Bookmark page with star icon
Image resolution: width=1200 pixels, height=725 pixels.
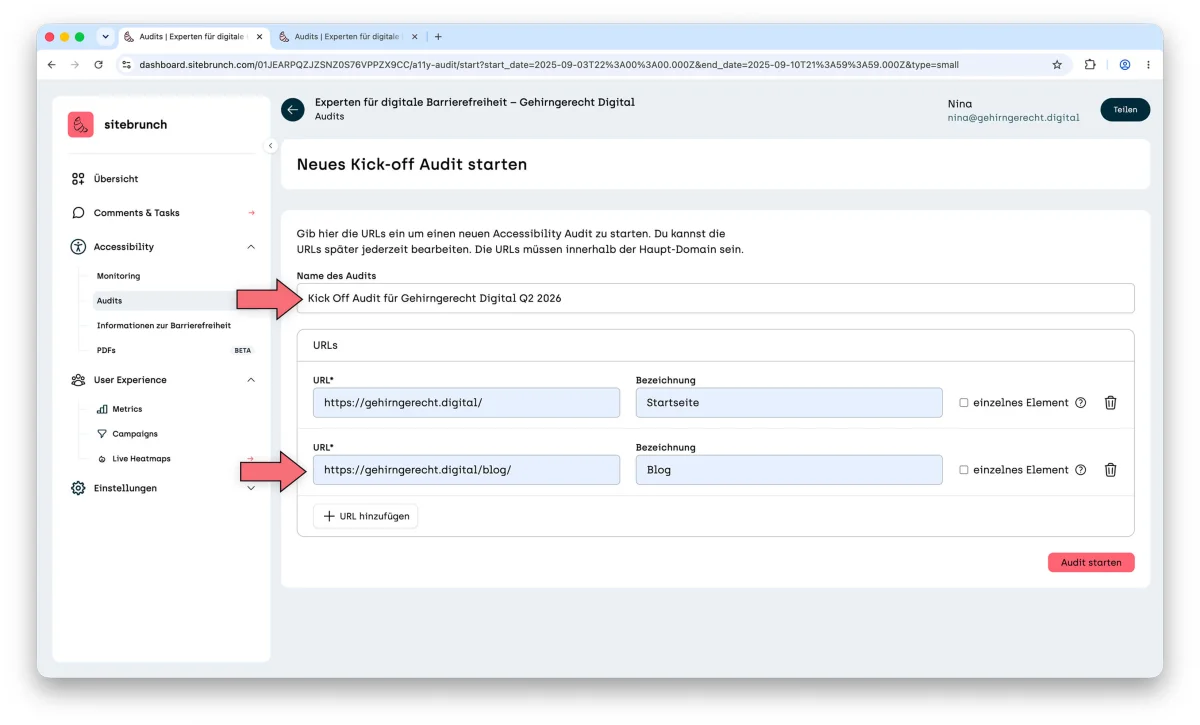[x=1057, y=64]
